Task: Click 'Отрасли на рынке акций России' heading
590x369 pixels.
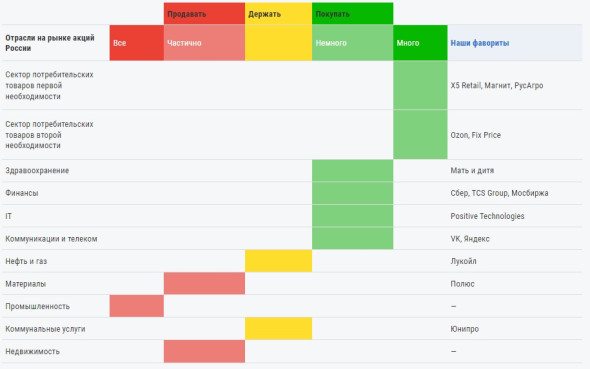Action: coord(50,43)
